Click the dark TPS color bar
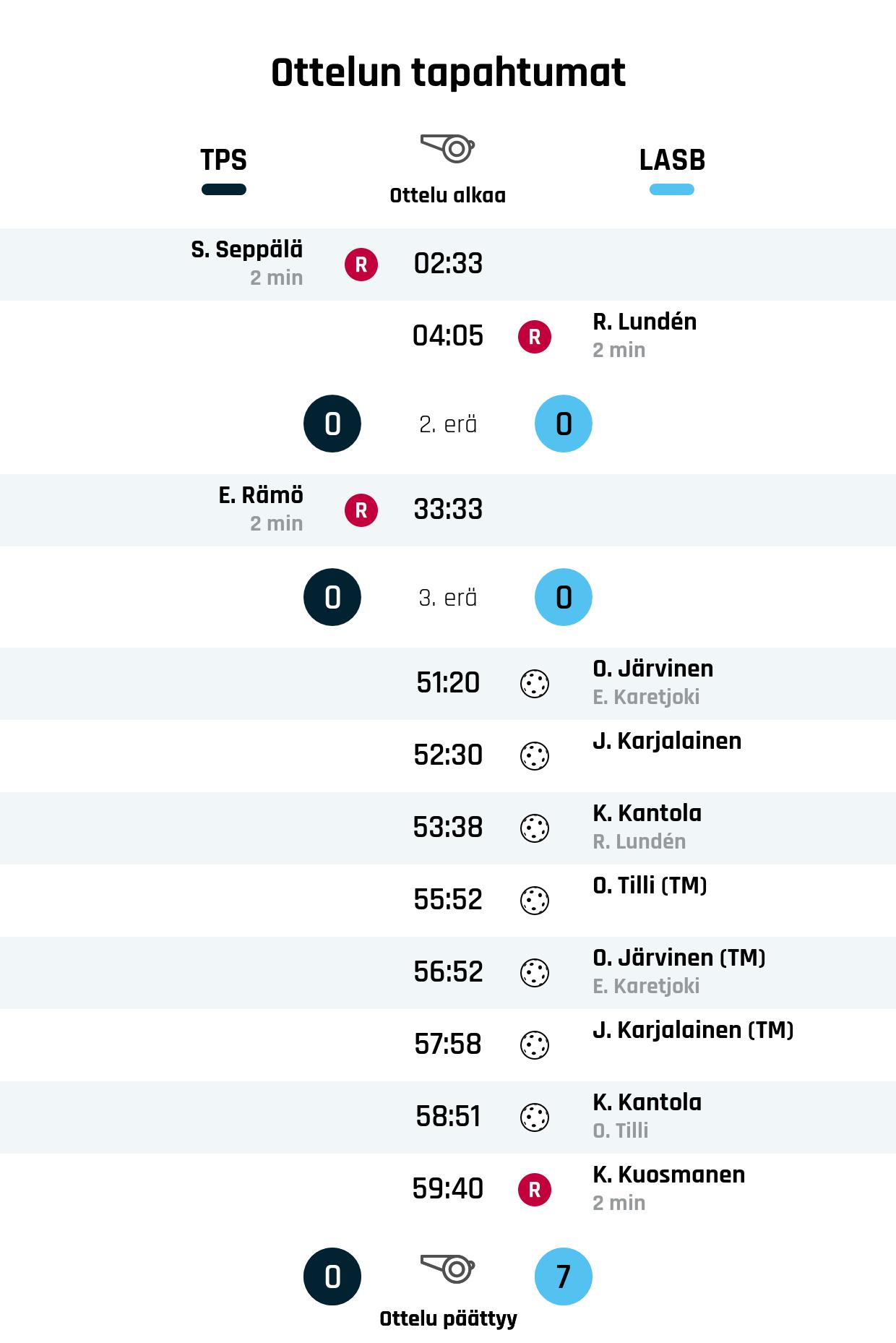Viewport: 896px width, 1343px height. pos(224,190)
